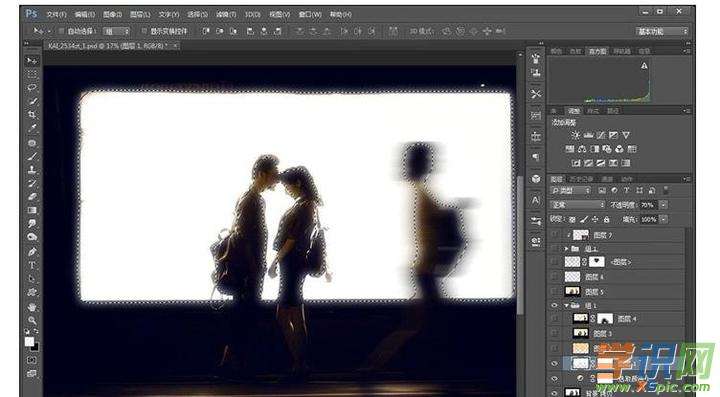This screenshot has width=720, height=397.
Task: Click the 图层 5 layer thumbnail
Action: (x=572, y=291)
